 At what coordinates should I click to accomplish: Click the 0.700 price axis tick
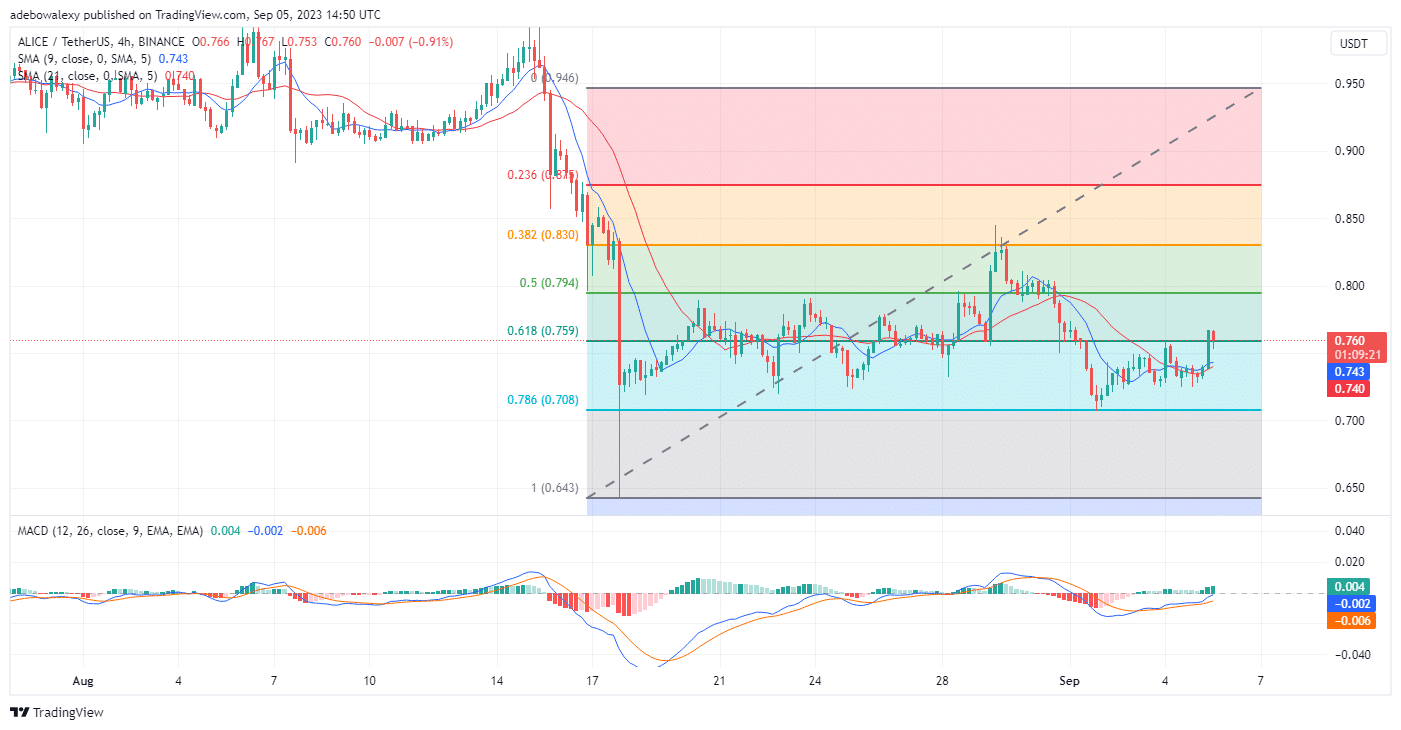coord(1349,421)
